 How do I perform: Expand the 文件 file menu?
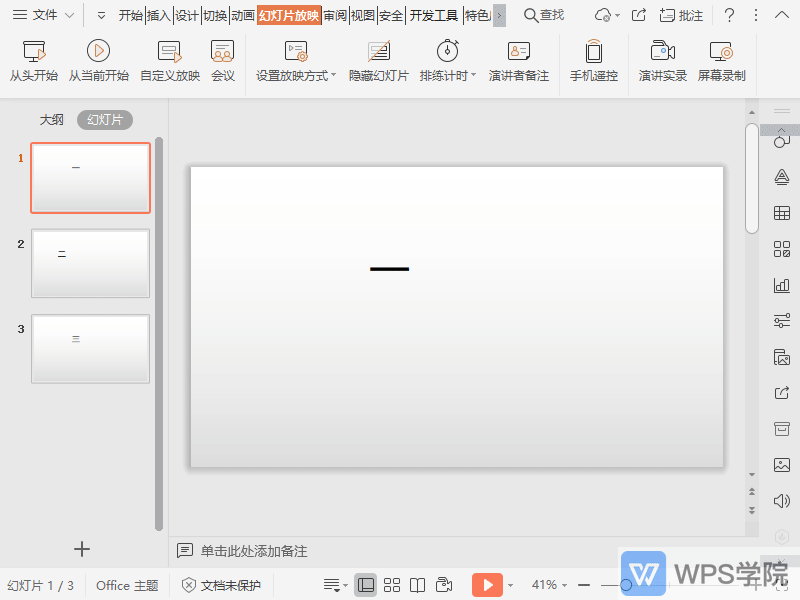point(42,15)
